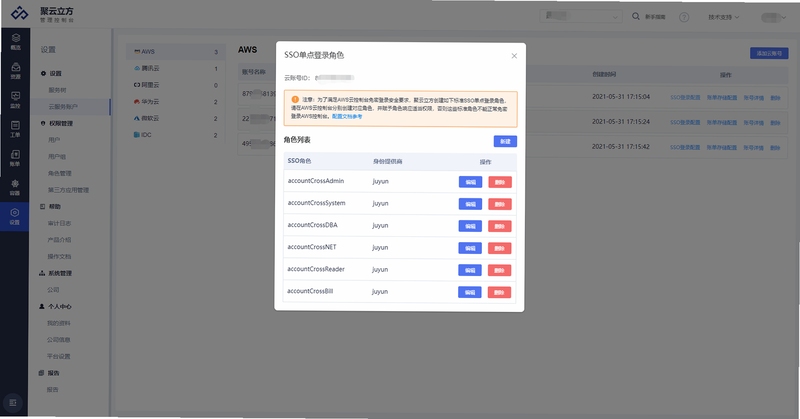Edit the accountCrossSystem role
The image size is (800, 419).
(x=470, y=204)
